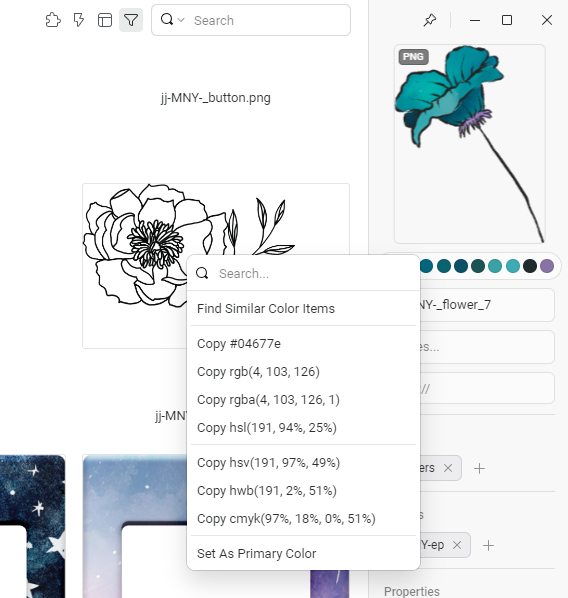Choose Copy #04677e

[239, 343]
